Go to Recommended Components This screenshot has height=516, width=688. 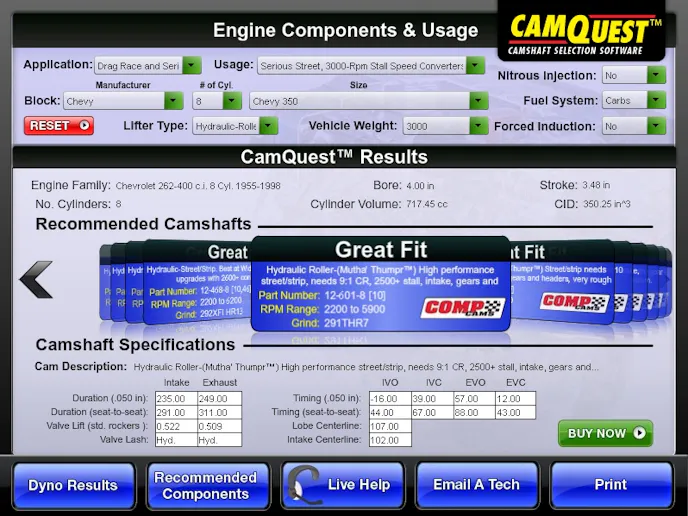(206, 485)
